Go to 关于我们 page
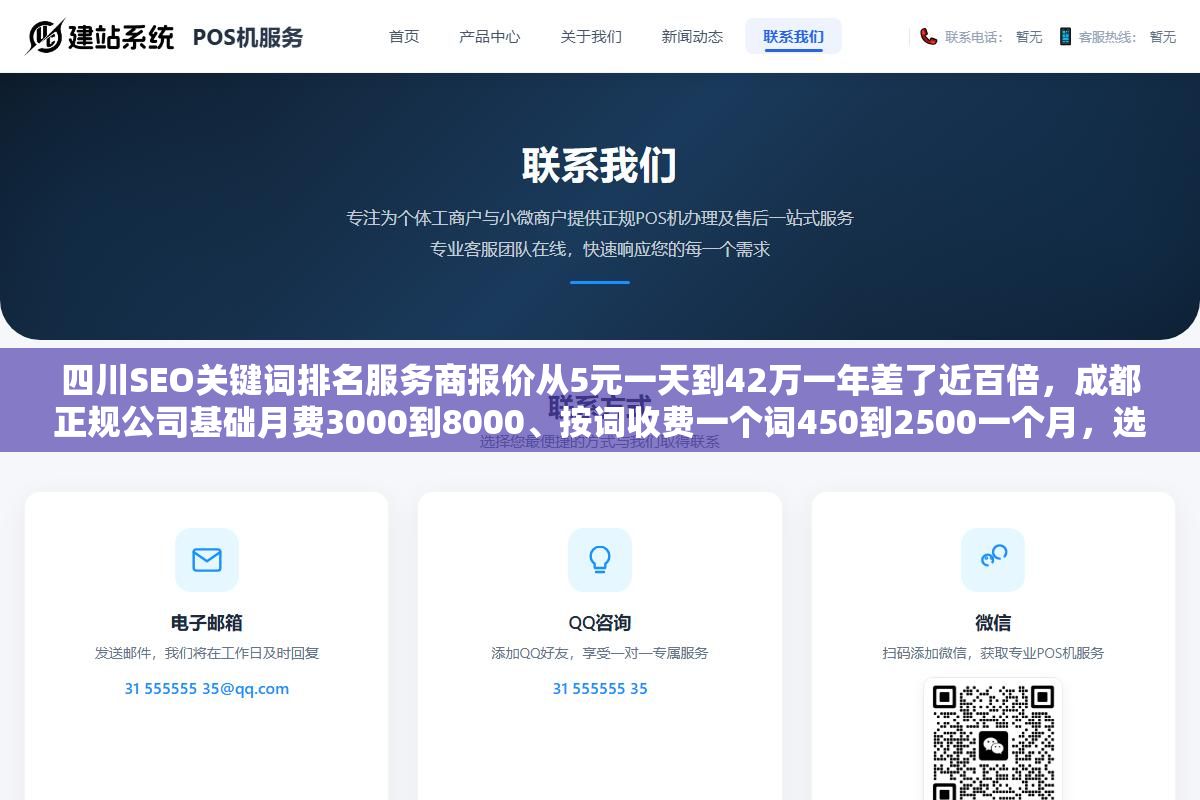The height and width of the screenshot is (800, 1200). (591, 37)
